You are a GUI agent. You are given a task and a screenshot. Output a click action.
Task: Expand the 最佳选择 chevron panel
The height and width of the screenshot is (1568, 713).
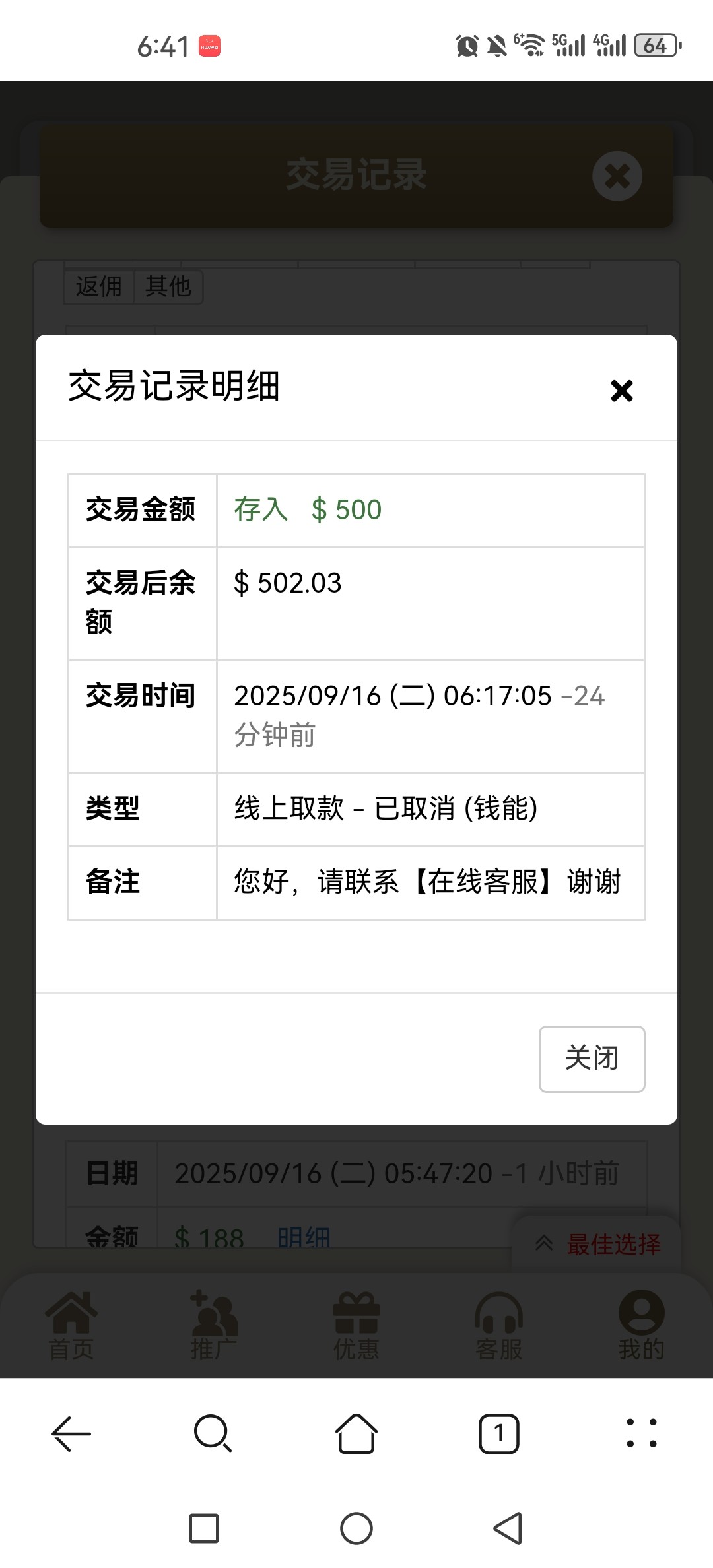(x=597, y=1244)
